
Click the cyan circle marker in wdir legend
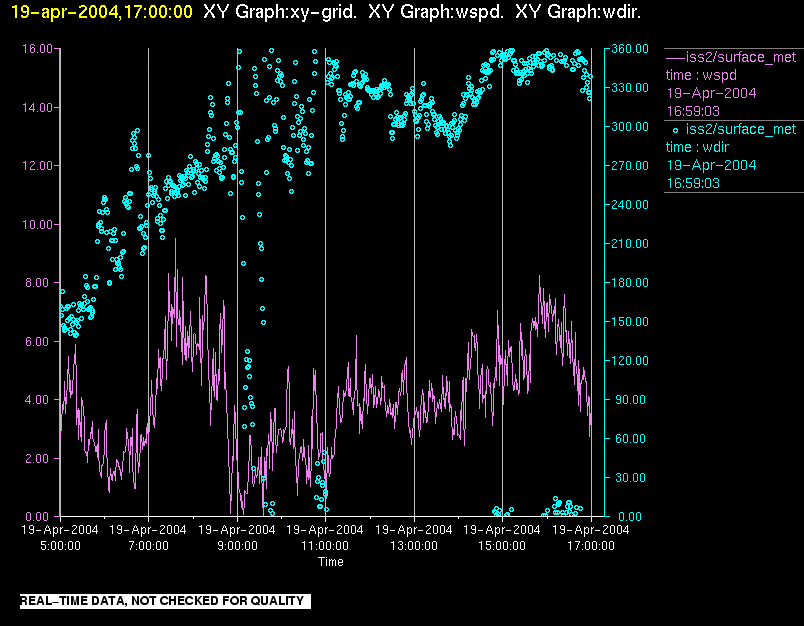click(x=675, y=130)
